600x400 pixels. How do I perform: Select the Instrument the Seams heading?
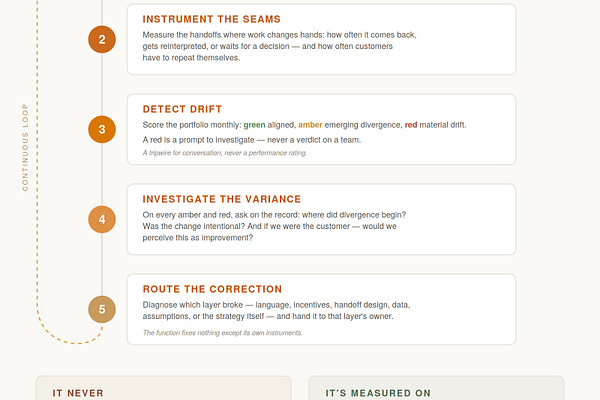212,19
